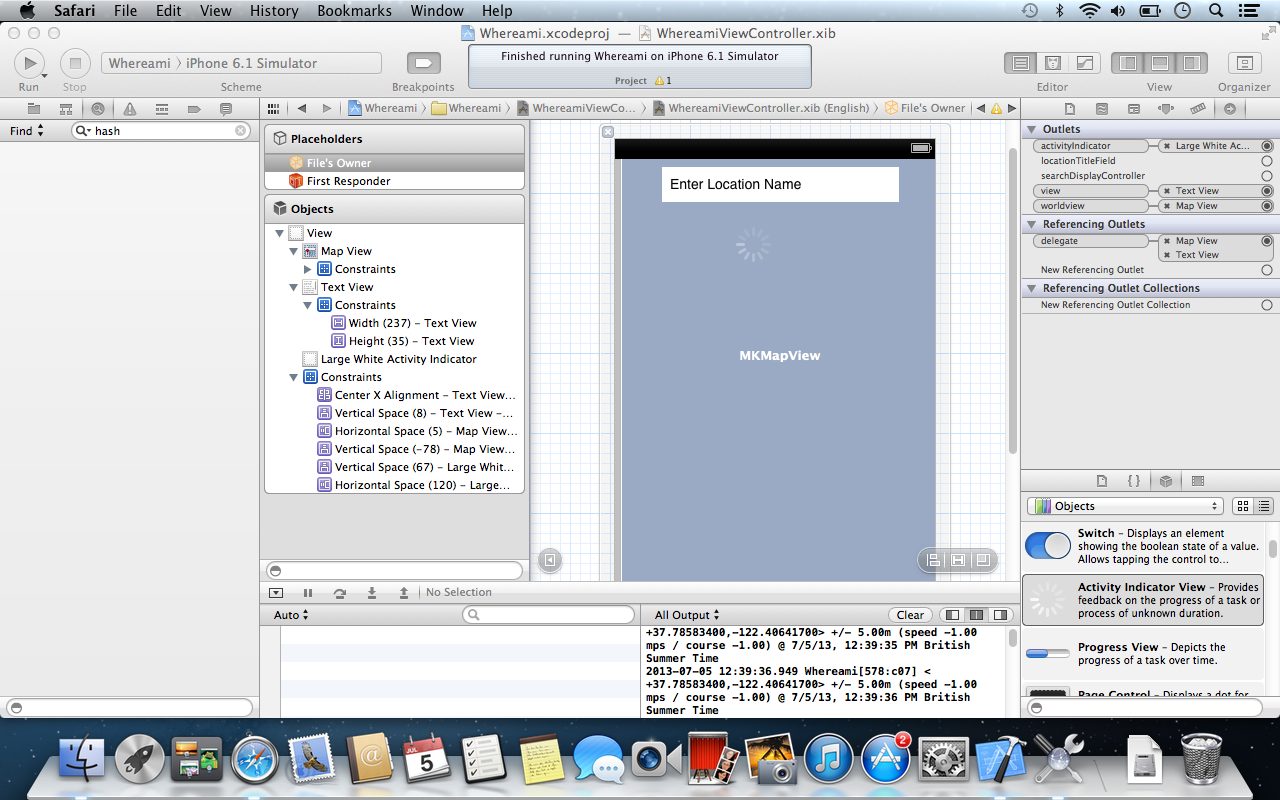Open the Auto variables scope popup
1280x800 pixels.
pos(291,615)
